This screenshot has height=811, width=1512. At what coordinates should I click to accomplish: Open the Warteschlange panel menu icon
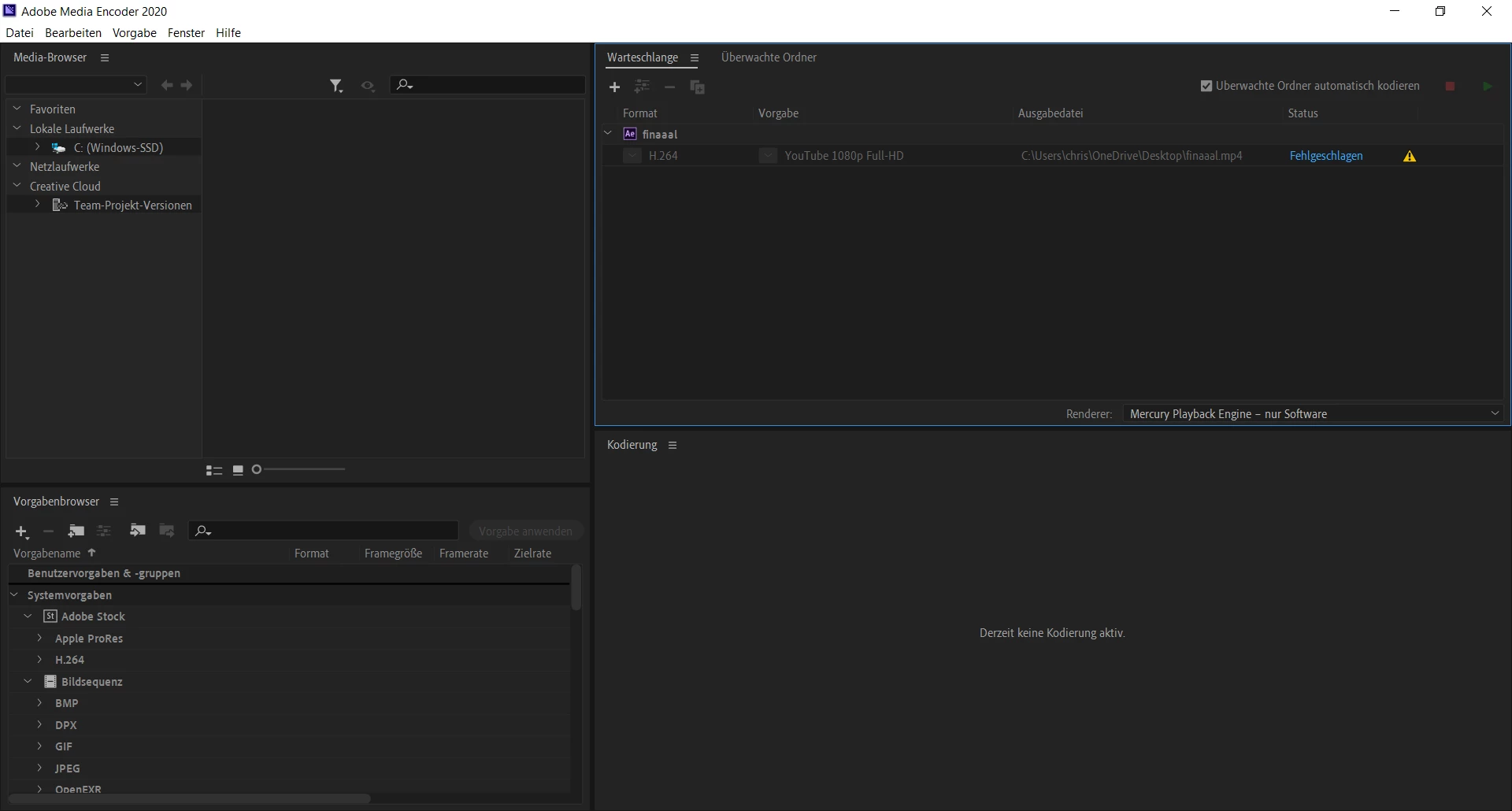coord(695,57)
